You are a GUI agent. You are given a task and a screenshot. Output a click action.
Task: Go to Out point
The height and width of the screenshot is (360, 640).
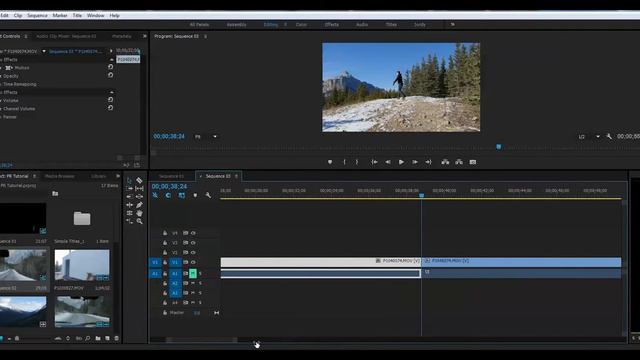tap(428, 162)
